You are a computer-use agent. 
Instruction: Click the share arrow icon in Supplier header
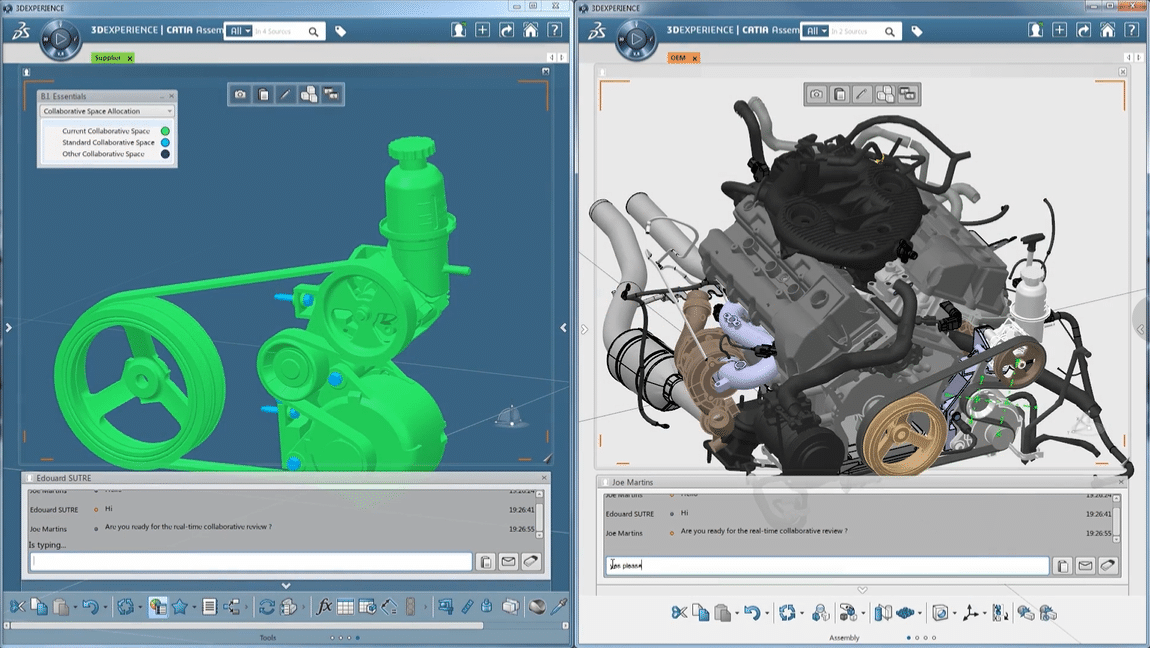507,30
